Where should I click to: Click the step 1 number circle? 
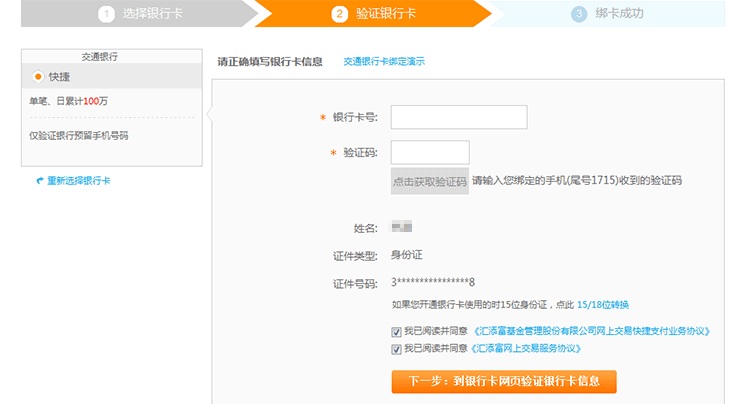click(x=106, y=14)
